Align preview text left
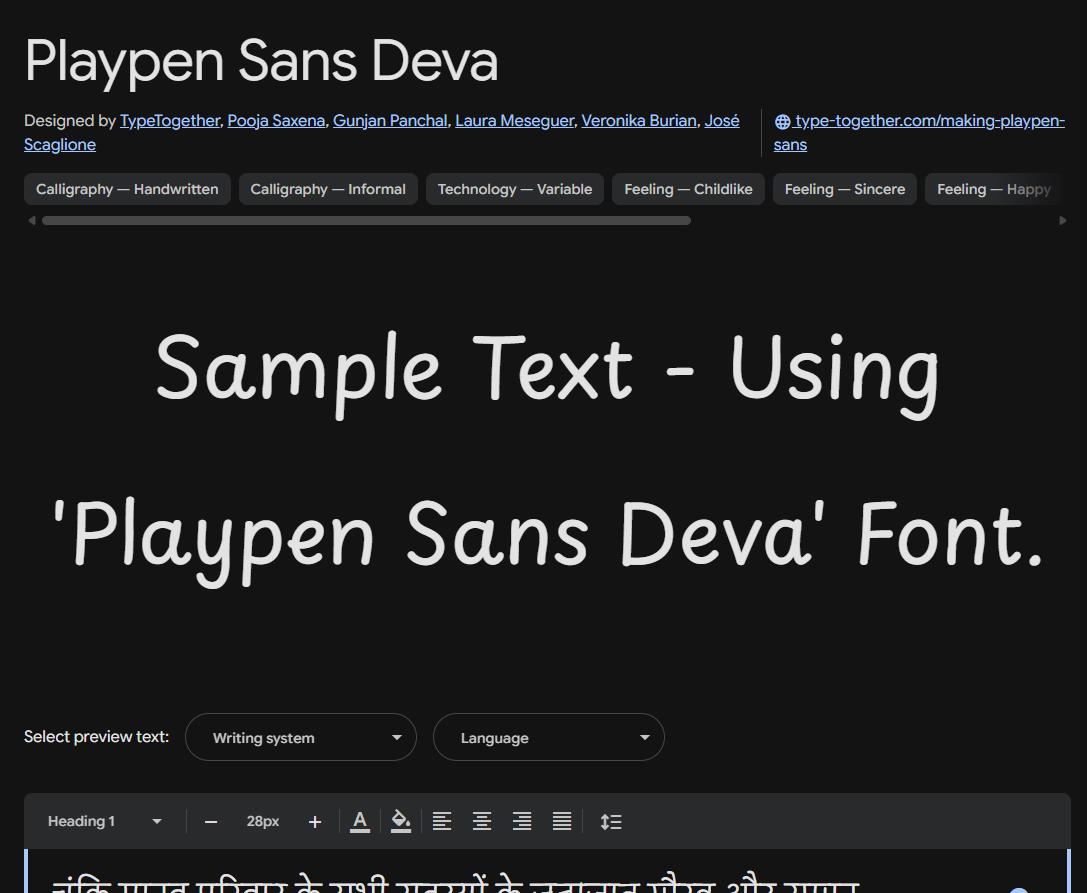 click(442, 822)
